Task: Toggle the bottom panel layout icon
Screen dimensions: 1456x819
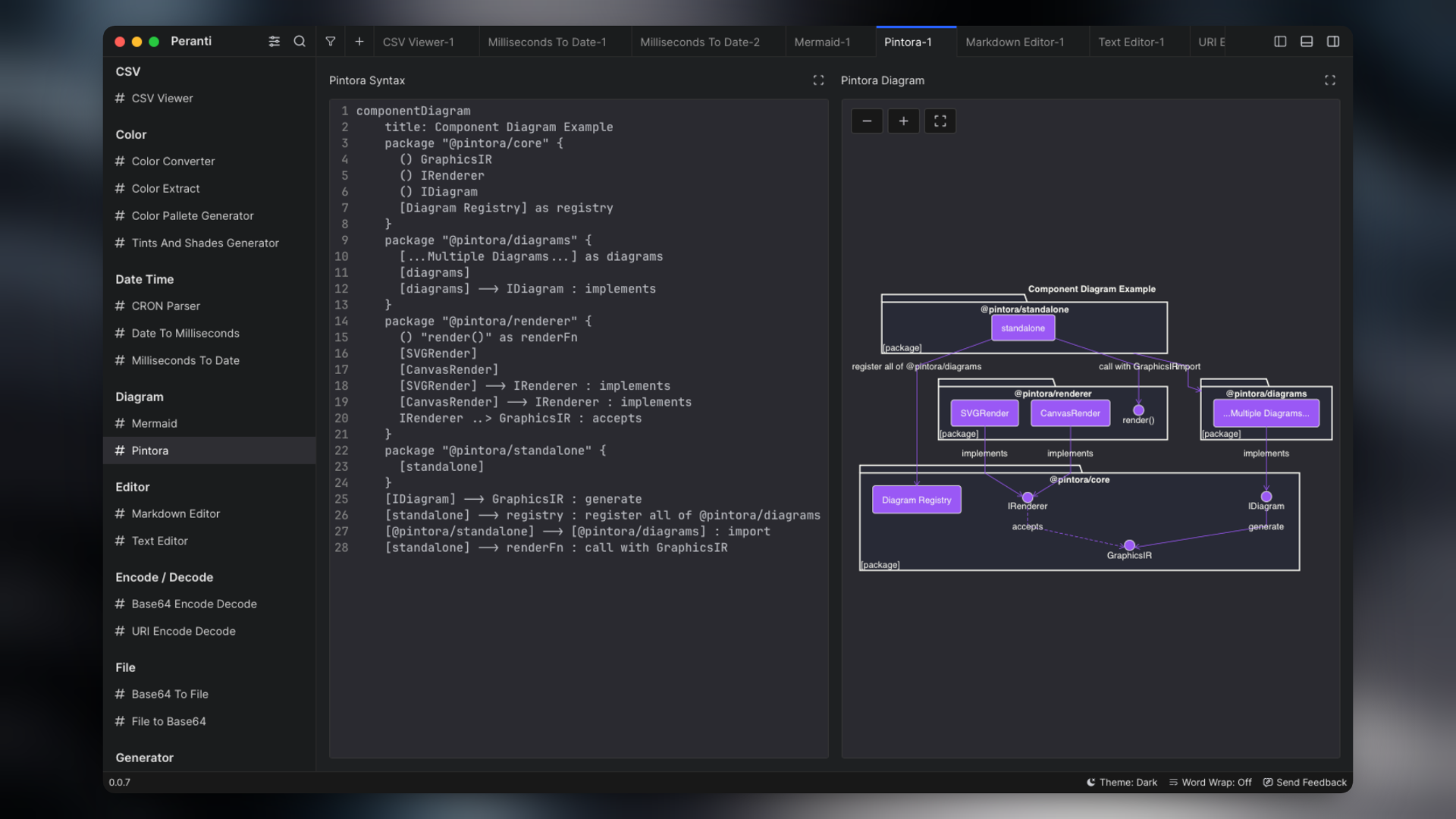Action: click(1307, 42)
